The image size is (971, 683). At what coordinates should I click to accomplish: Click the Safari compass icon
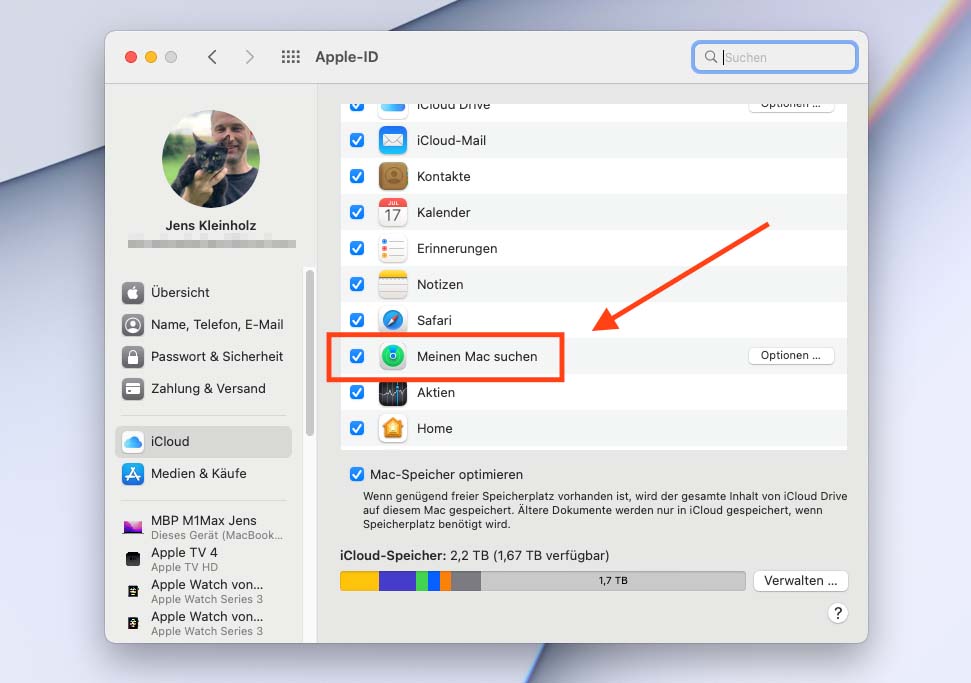[392, 320]
